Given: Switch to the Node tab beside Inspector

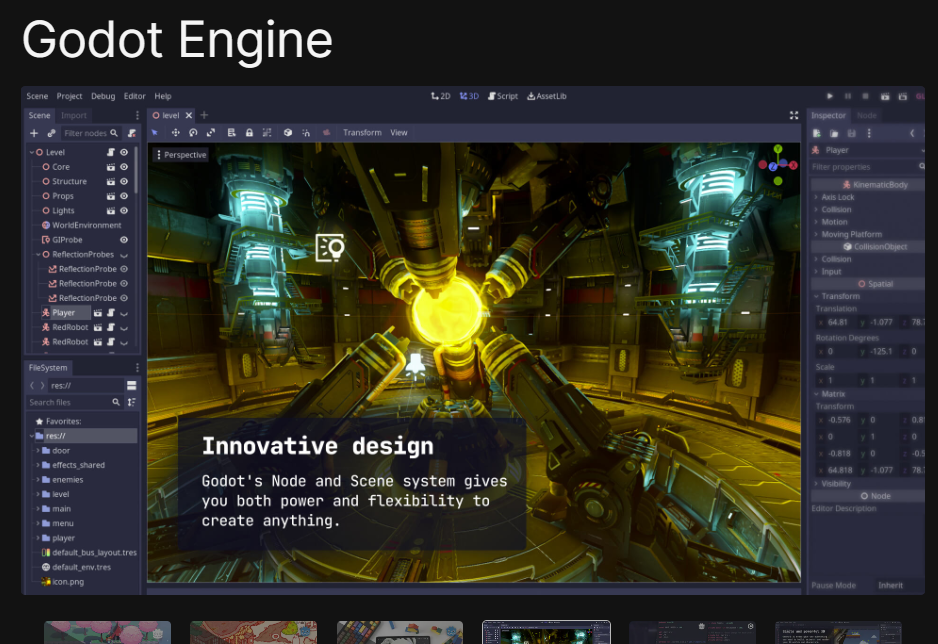Looking at the screenshot, I should [x=867, y=115].
